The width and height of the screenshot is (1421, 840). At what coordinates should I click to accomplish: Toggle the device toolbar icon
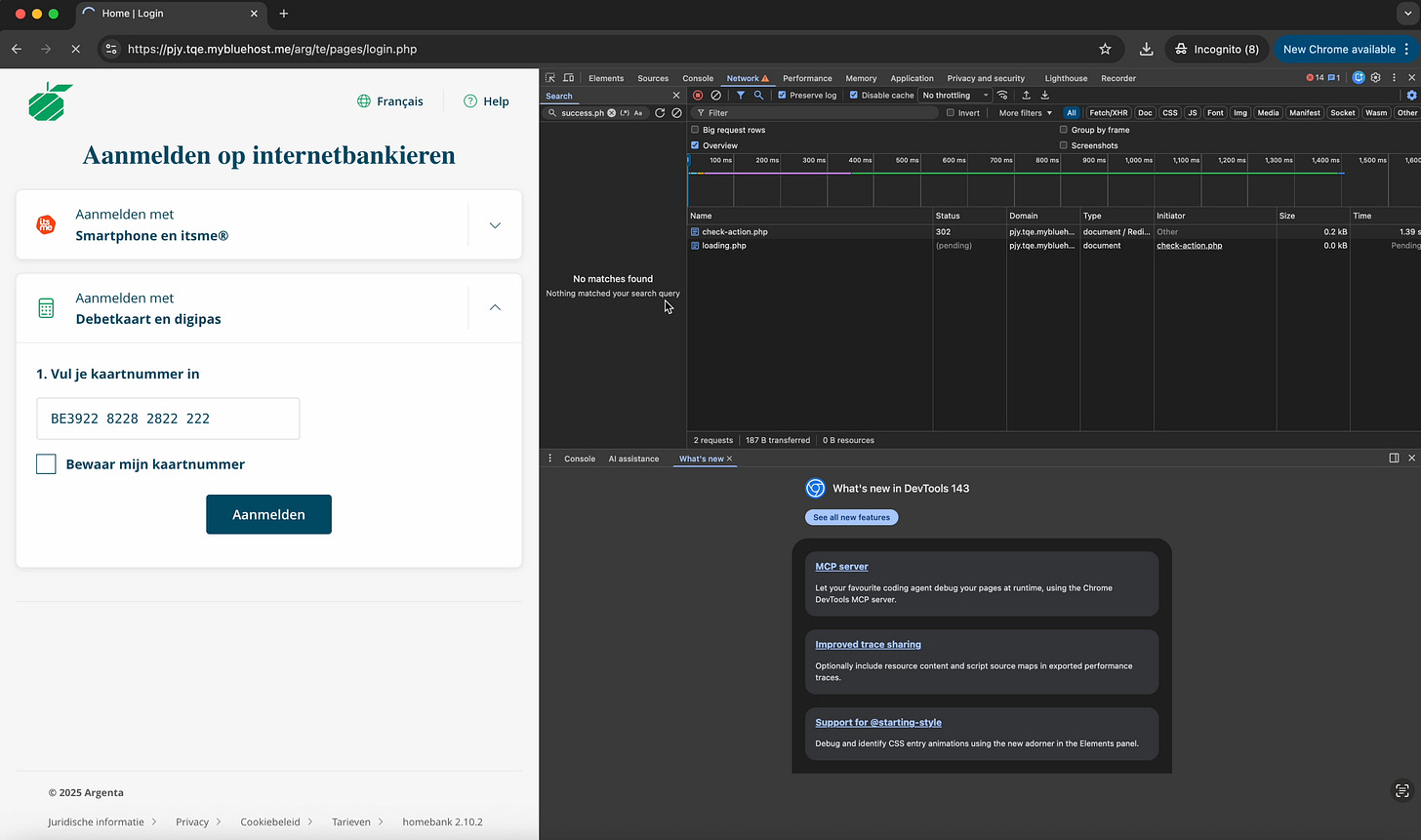(568, 78)
